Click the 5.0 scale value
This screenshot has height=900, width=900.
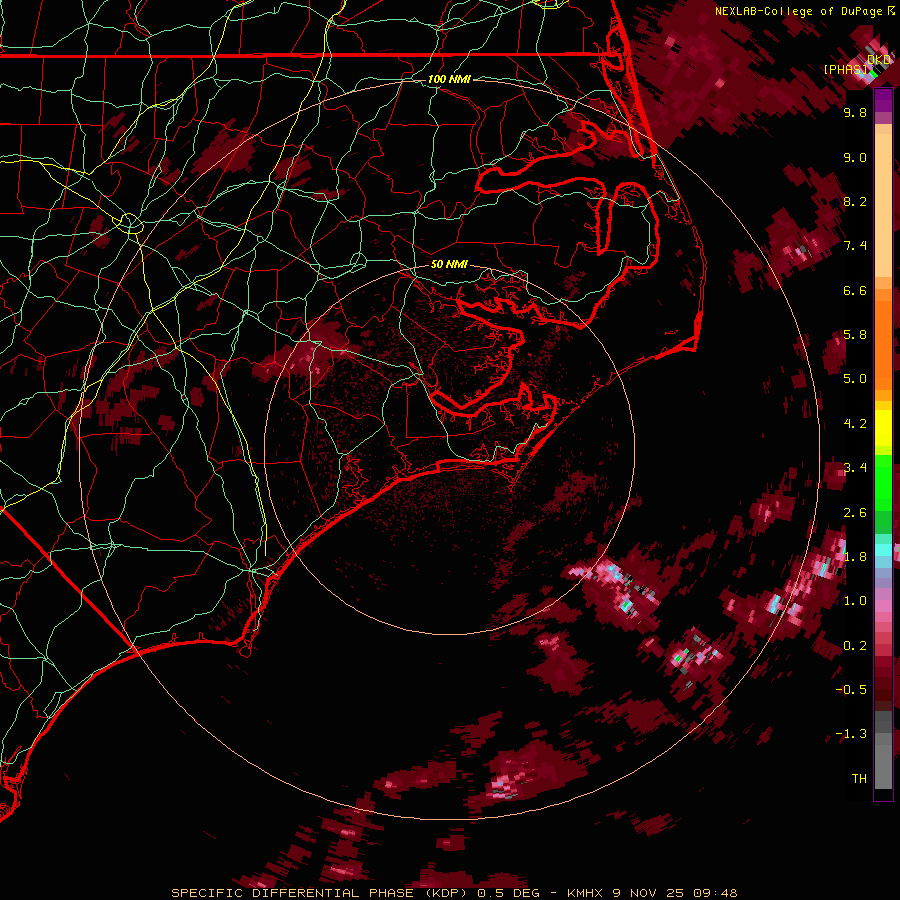pos(855,379)
